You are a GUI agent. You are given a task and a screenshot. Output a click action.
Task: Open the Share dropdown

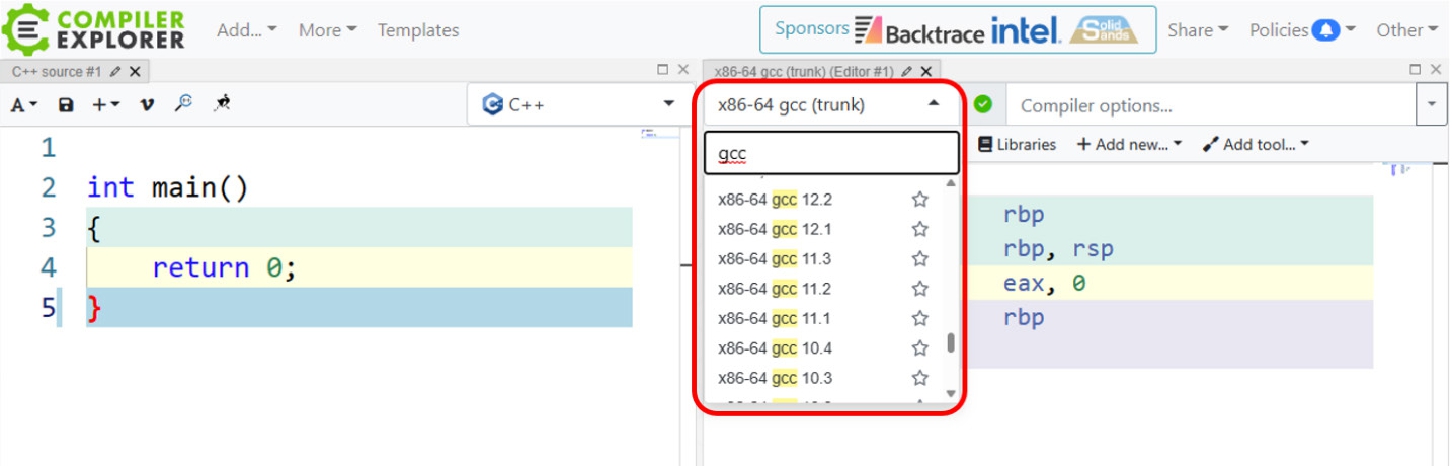[x=1197, y=30]
